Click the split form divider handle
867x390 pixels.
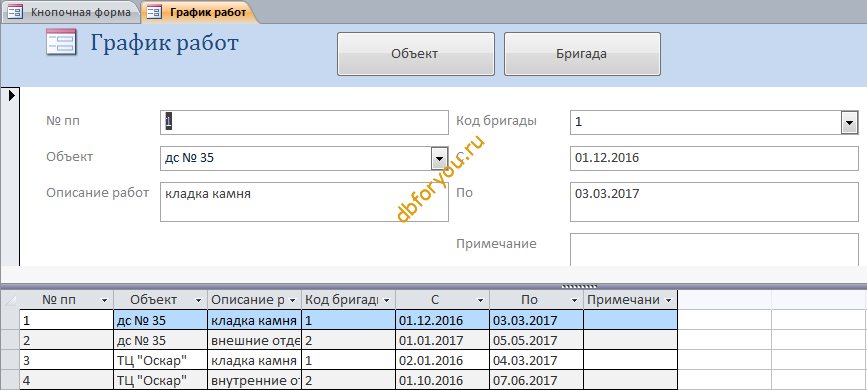tap(579, 287)
